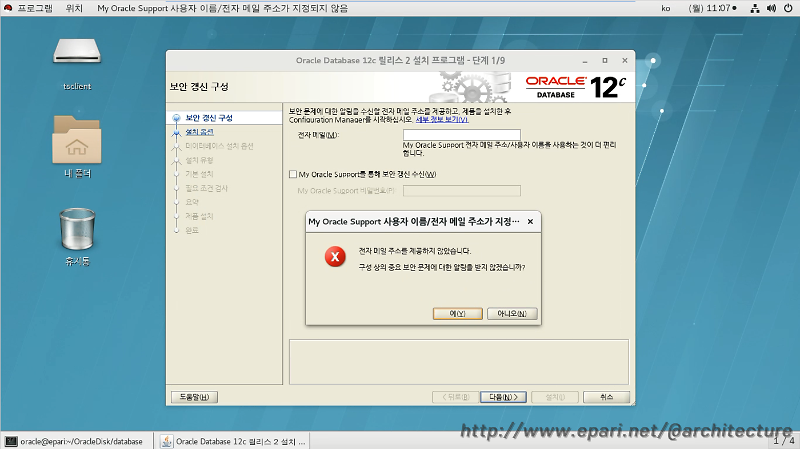
Task: Click the volume speaker icon
Action: (x=771, y=8)
